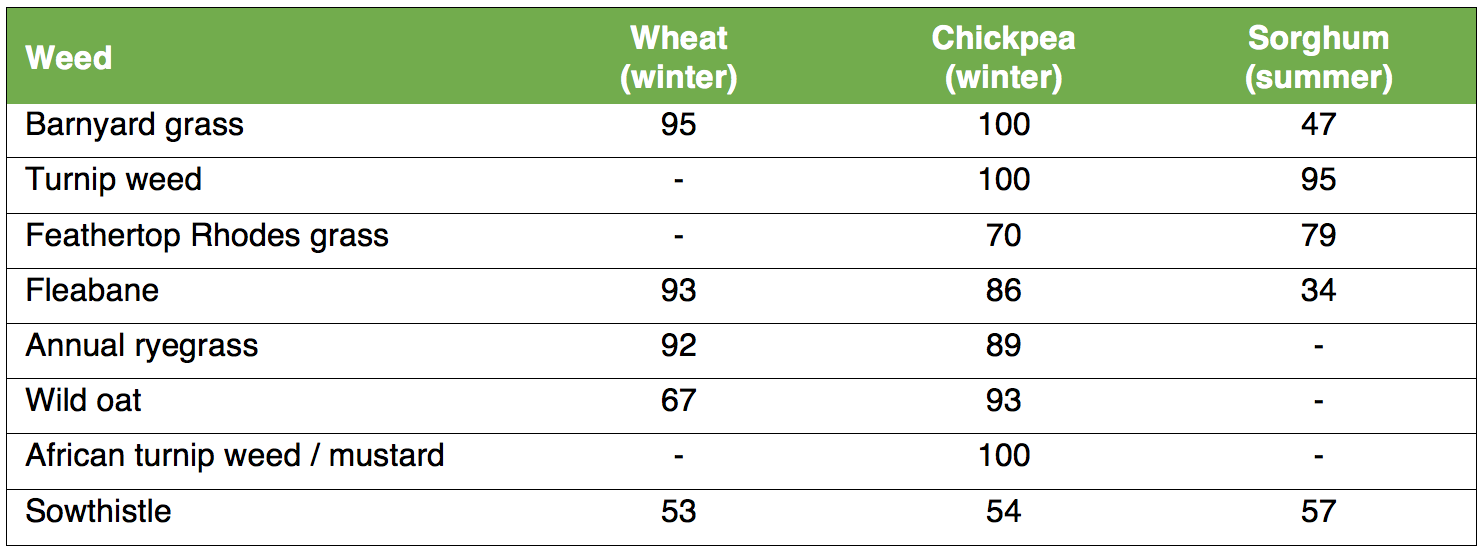The width and height of the screenshot is (1482, 552).
Task: Select the Sowthistle row label
Action: click(98, 512)
